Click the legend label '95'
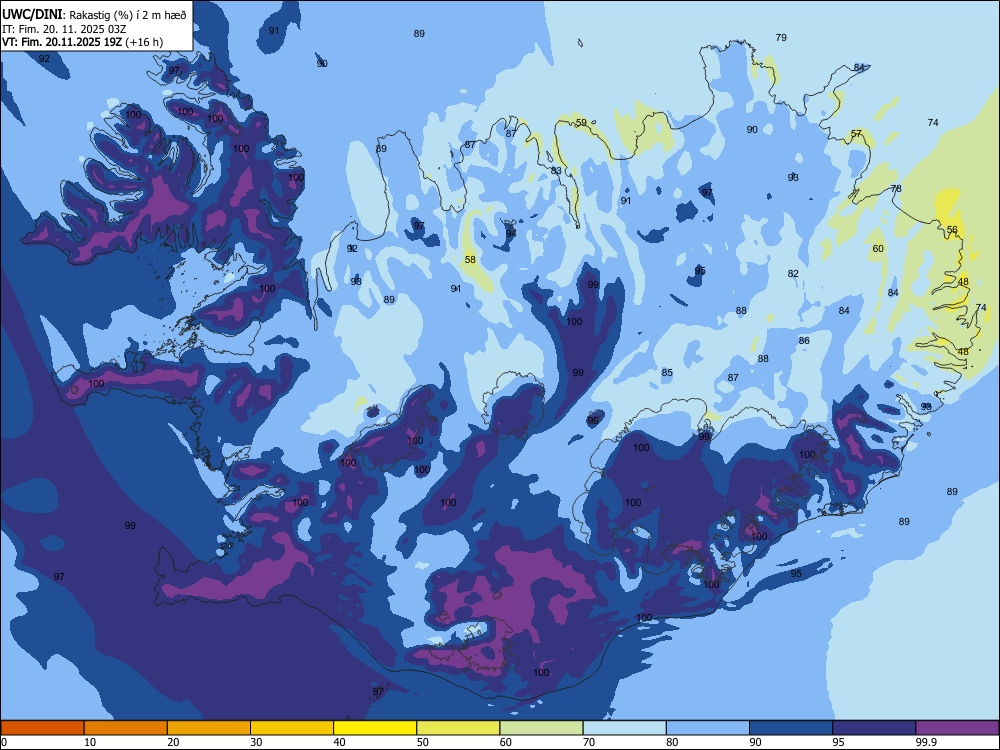This screenshot has height=750, width=1000. (x=838, y=742)
